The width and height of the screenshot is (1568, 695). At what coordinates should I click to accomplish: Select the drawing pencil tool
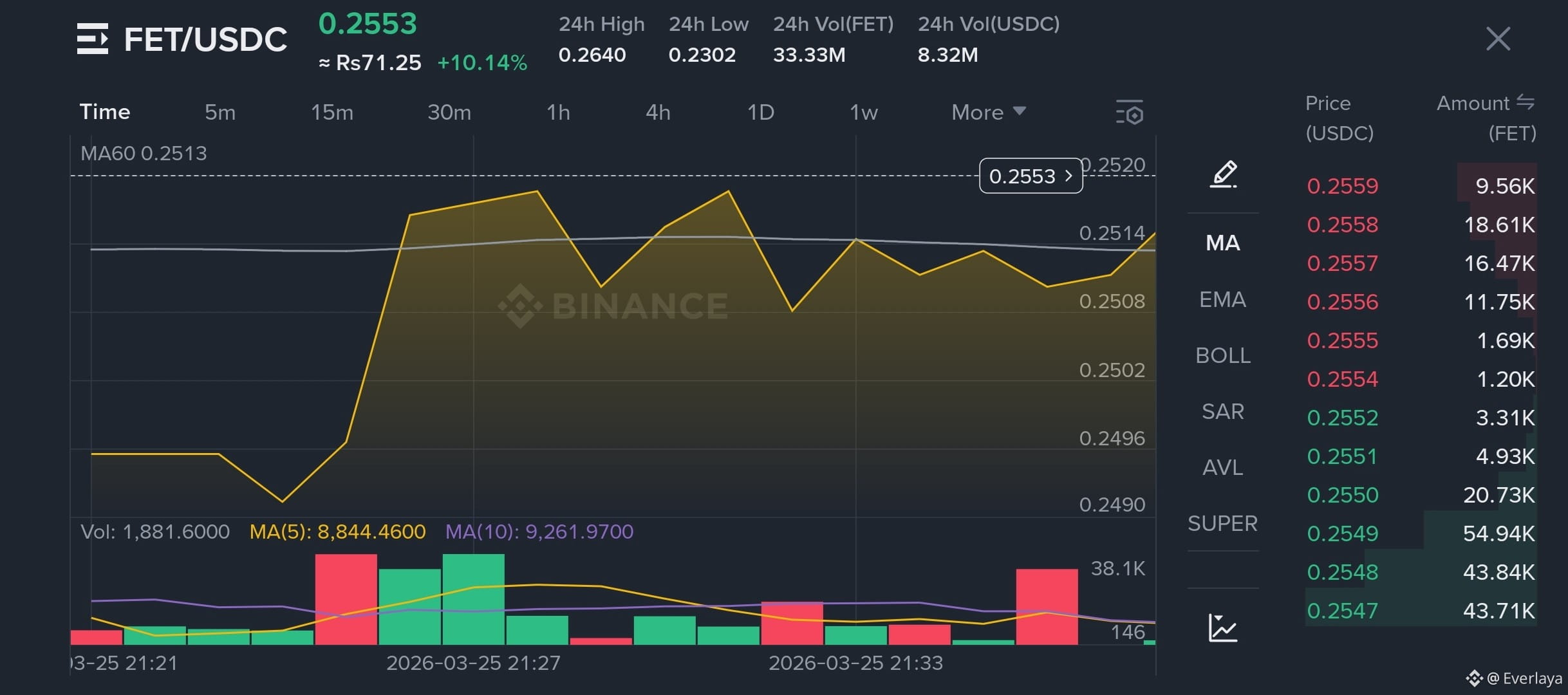pos(1223,174)
